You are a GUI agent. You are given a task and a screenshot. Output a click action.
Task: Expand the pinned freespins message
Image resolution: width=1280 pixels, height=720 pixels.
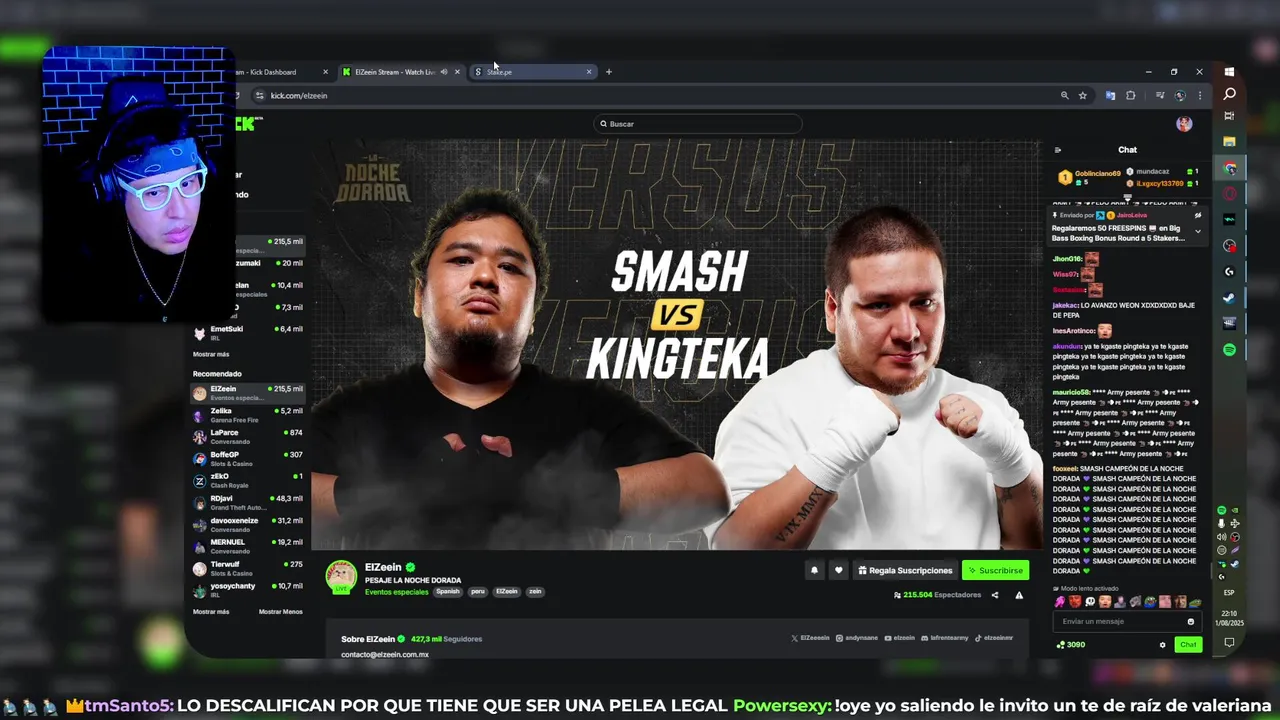pos(1197,231)
